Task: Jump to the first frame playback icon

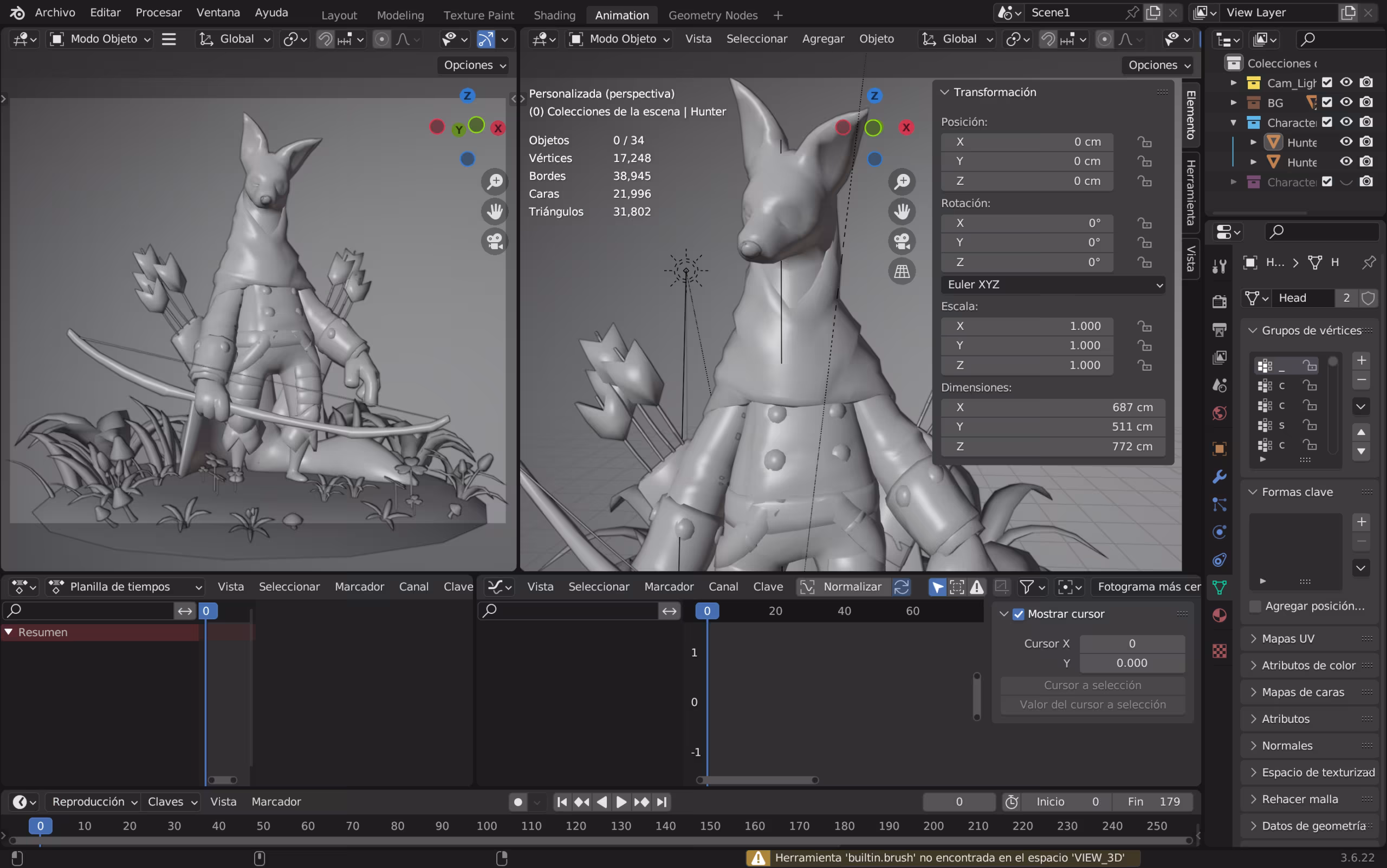Action: tap(562, 802)
